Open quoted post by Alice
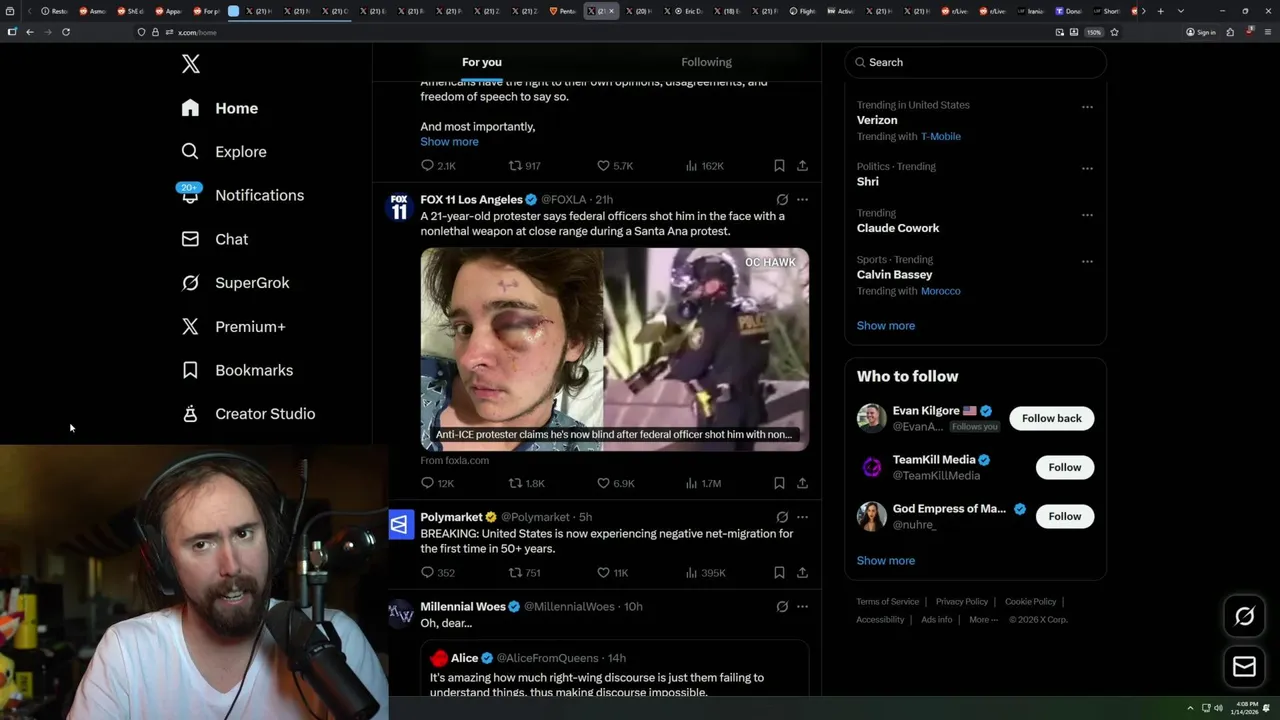This screenshot has height=720, width=1280. pos(614,669)
